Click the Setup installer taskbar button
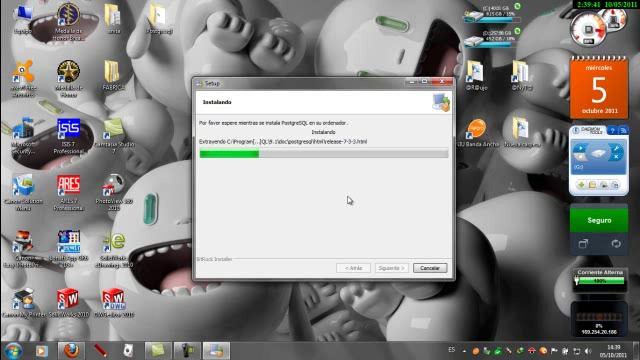 coord(216,351)
